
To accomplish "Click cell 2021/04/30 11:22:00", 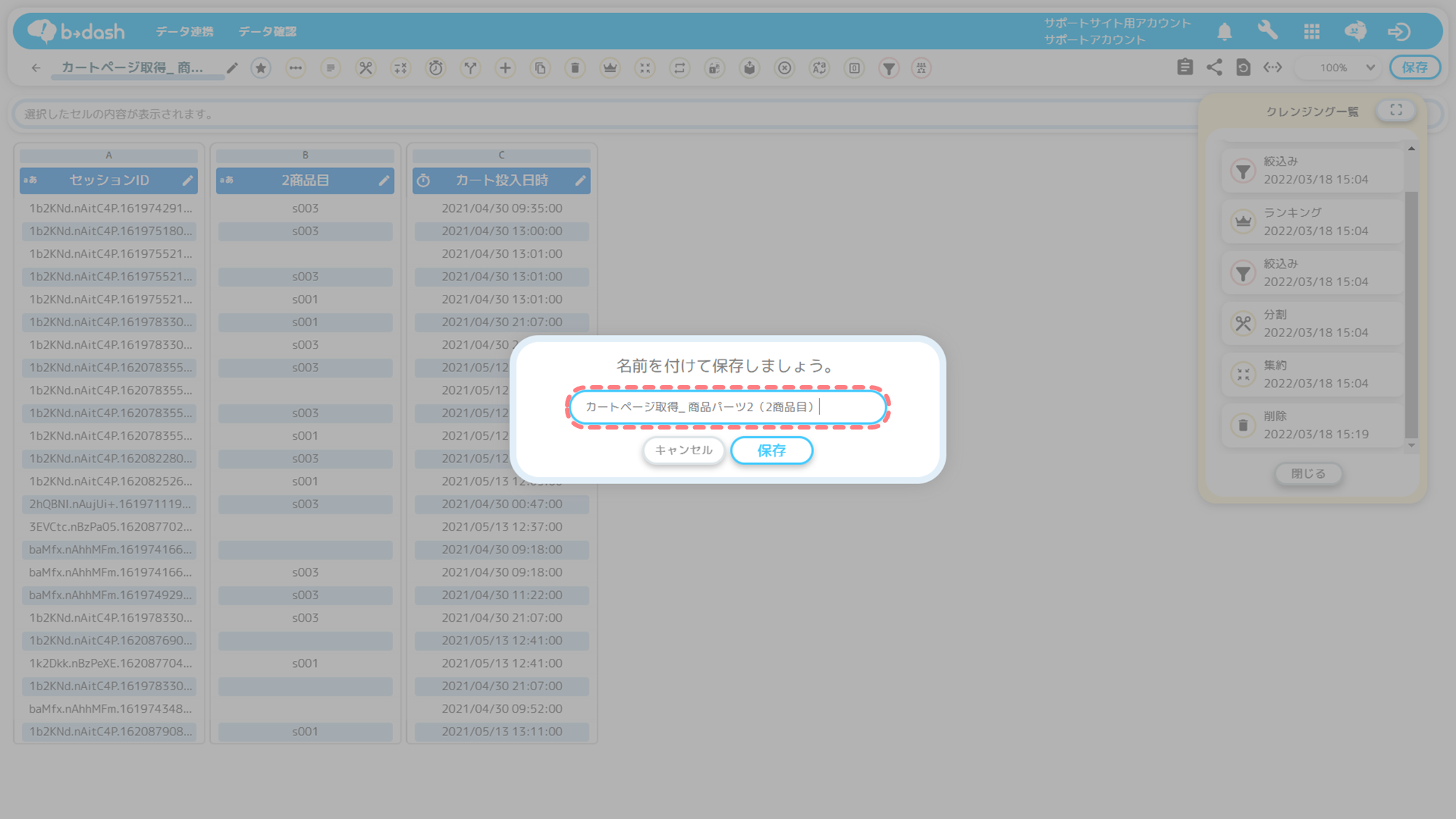I will point(502,595).
